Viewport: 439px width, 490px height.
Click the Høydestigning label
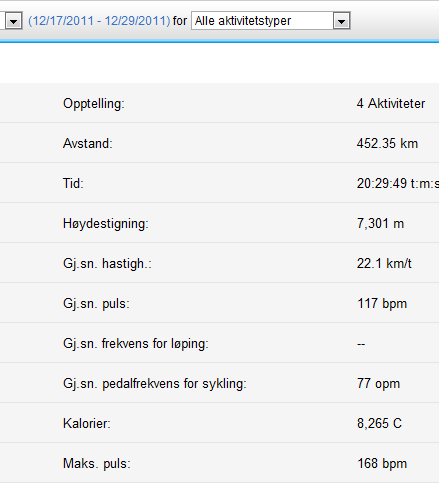click(106, 224)
